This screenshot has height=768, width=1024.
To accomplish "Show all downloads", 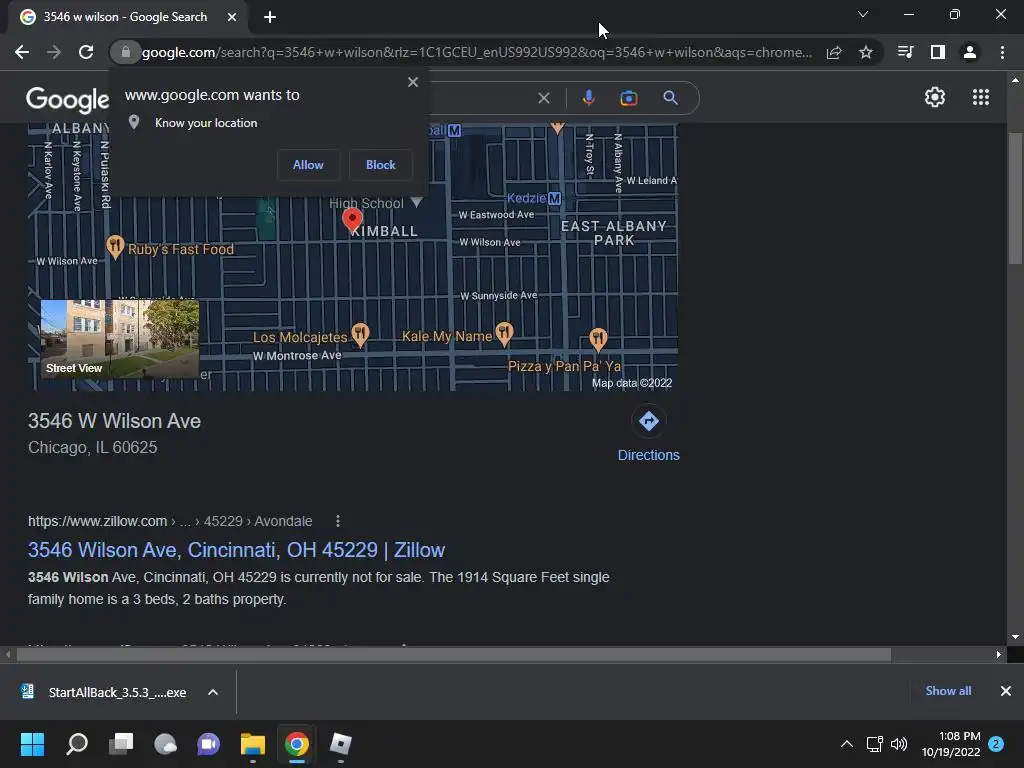I will click(948, 690).
